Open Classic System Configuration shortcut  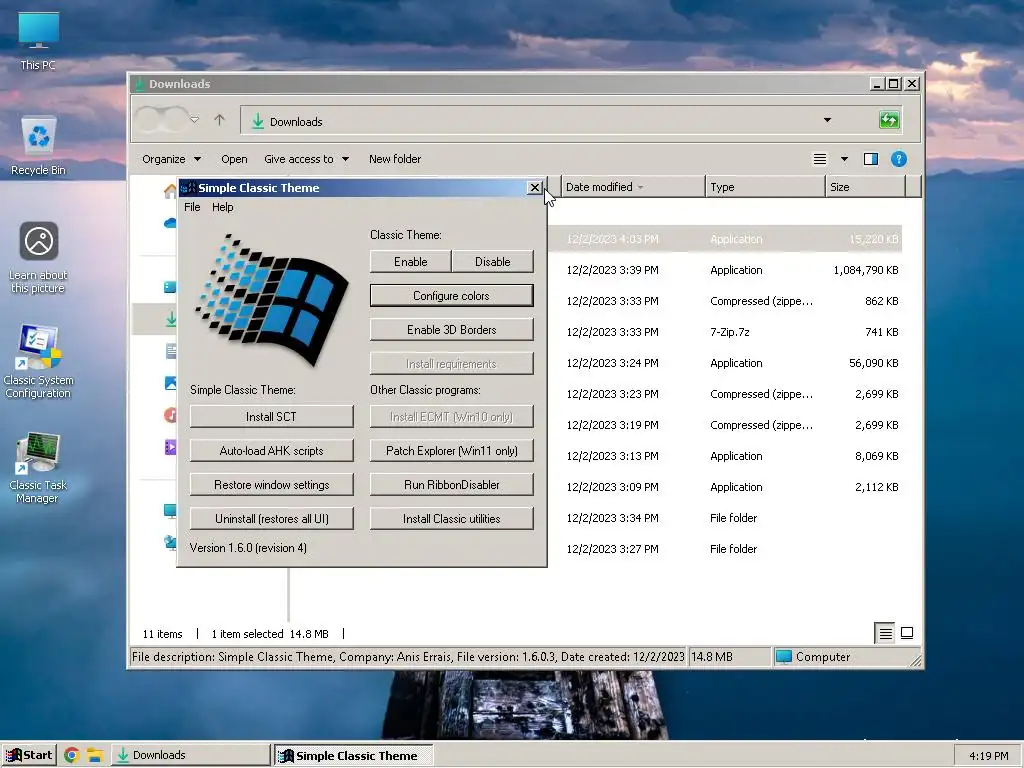(x=38, y=361)
